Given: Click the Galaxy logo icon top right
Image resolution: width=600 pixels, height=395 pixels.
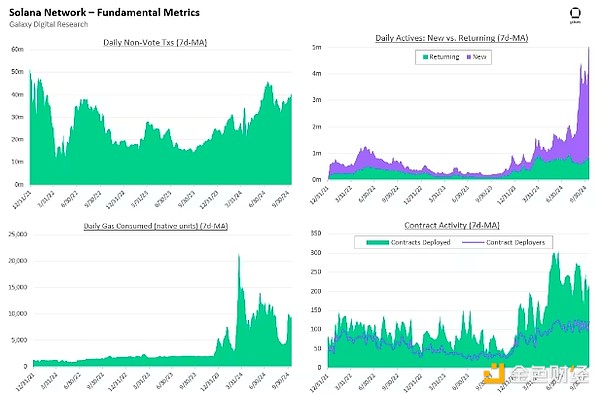Looking at the screenshot, I should [x=575, y=15].
